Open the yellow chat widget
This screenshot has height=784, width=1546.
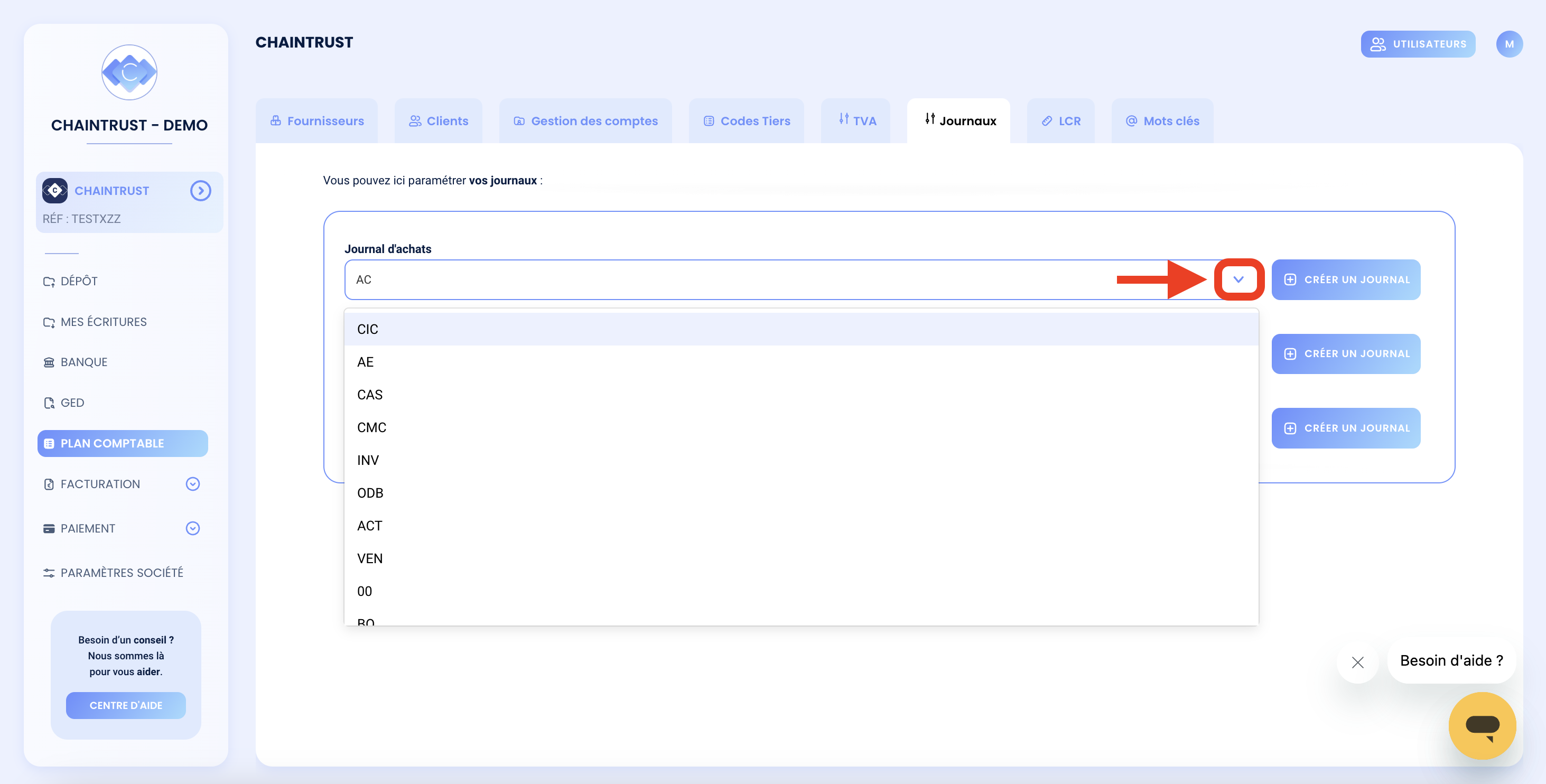point(1482,726)
